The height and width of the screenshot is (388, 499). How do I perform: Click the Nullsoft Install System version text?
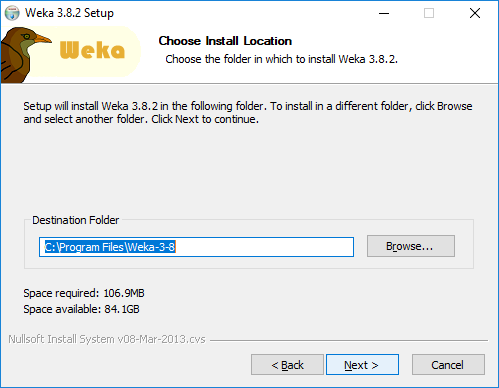pyautogui.click(x=107, y=339)
